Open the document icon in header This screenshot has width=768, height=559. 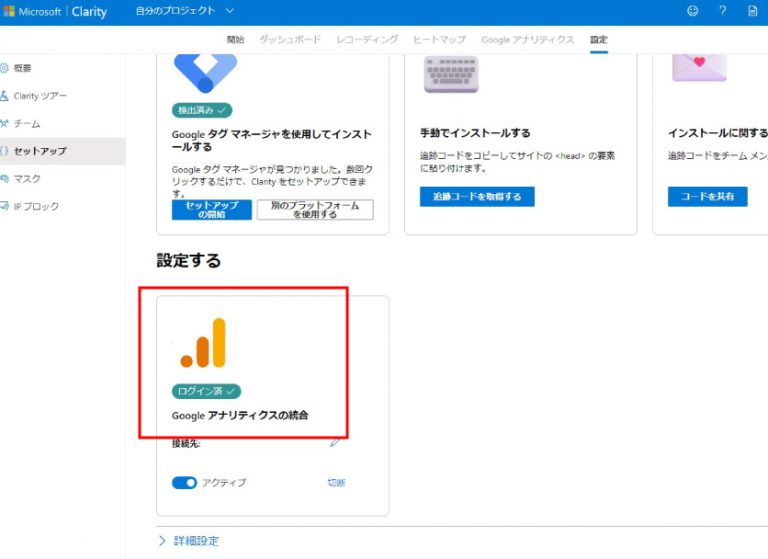point(753,11)
